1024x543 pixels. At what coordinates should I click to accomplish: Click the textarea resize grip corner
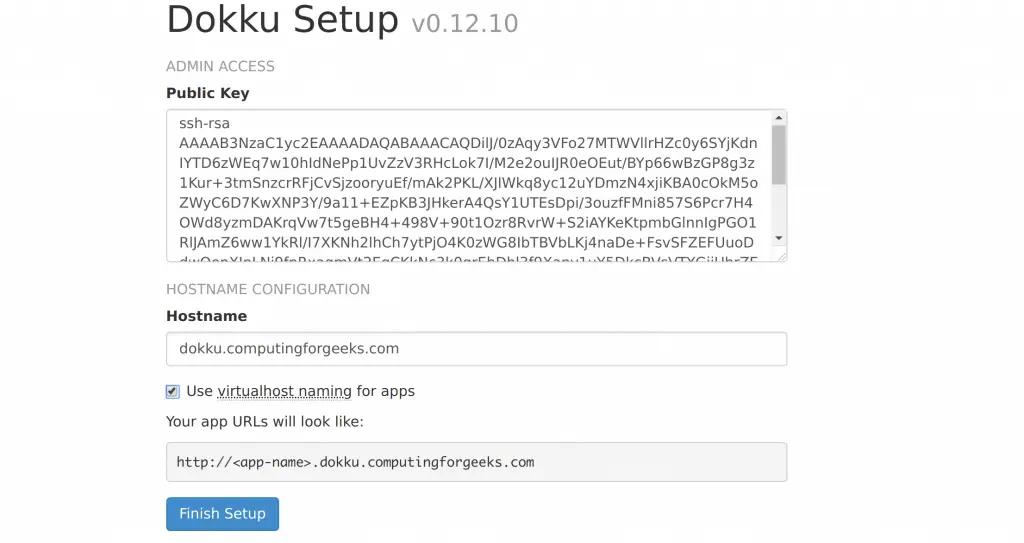pyautogui.click(x=782, y=257)
